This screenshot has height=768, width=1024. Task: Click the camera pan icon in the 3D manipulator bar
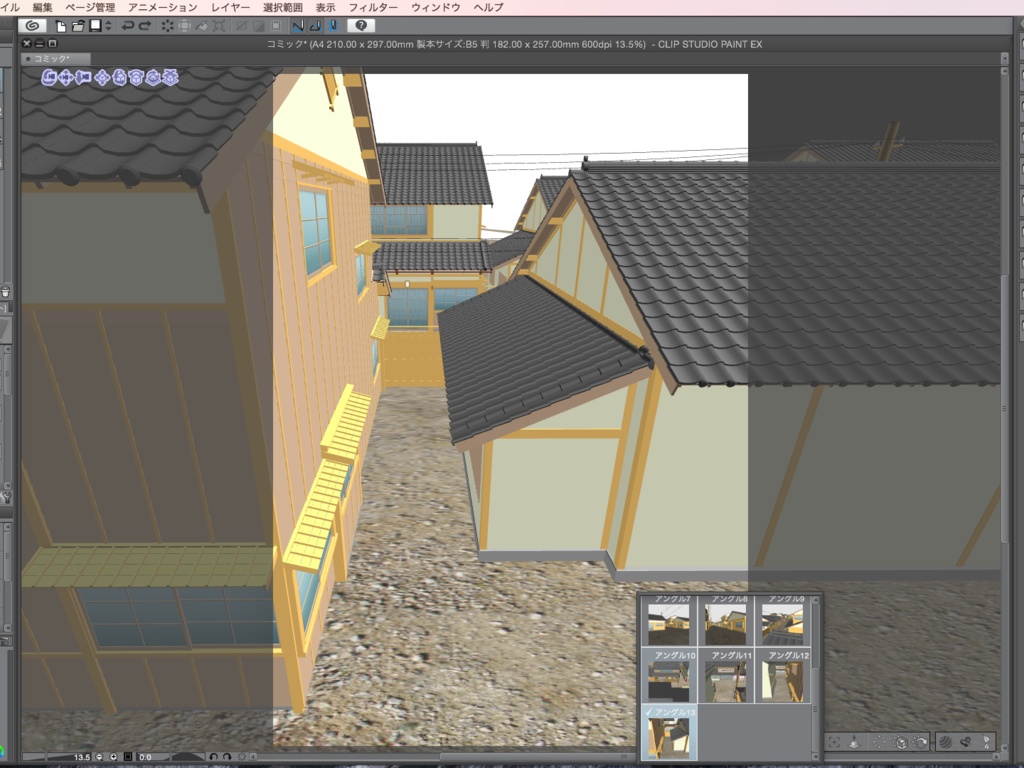pos(66,79)
